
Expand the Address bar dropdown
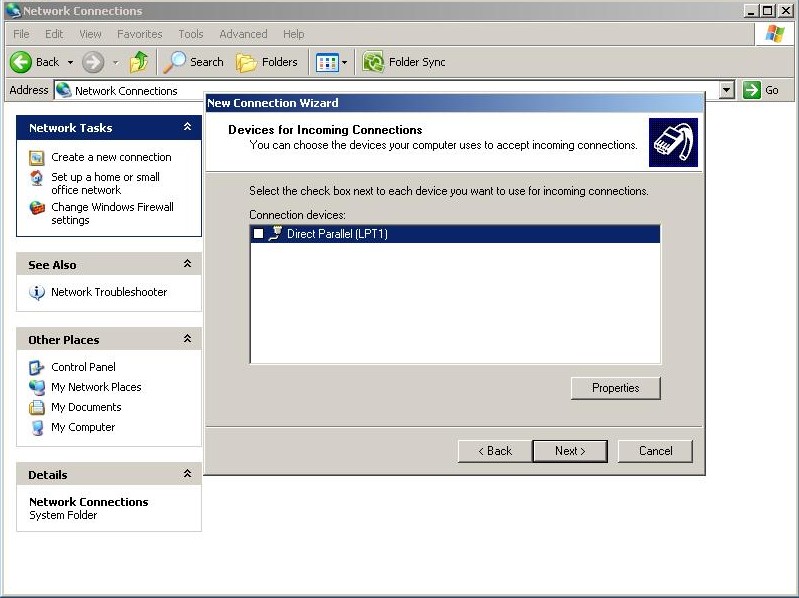727,91
